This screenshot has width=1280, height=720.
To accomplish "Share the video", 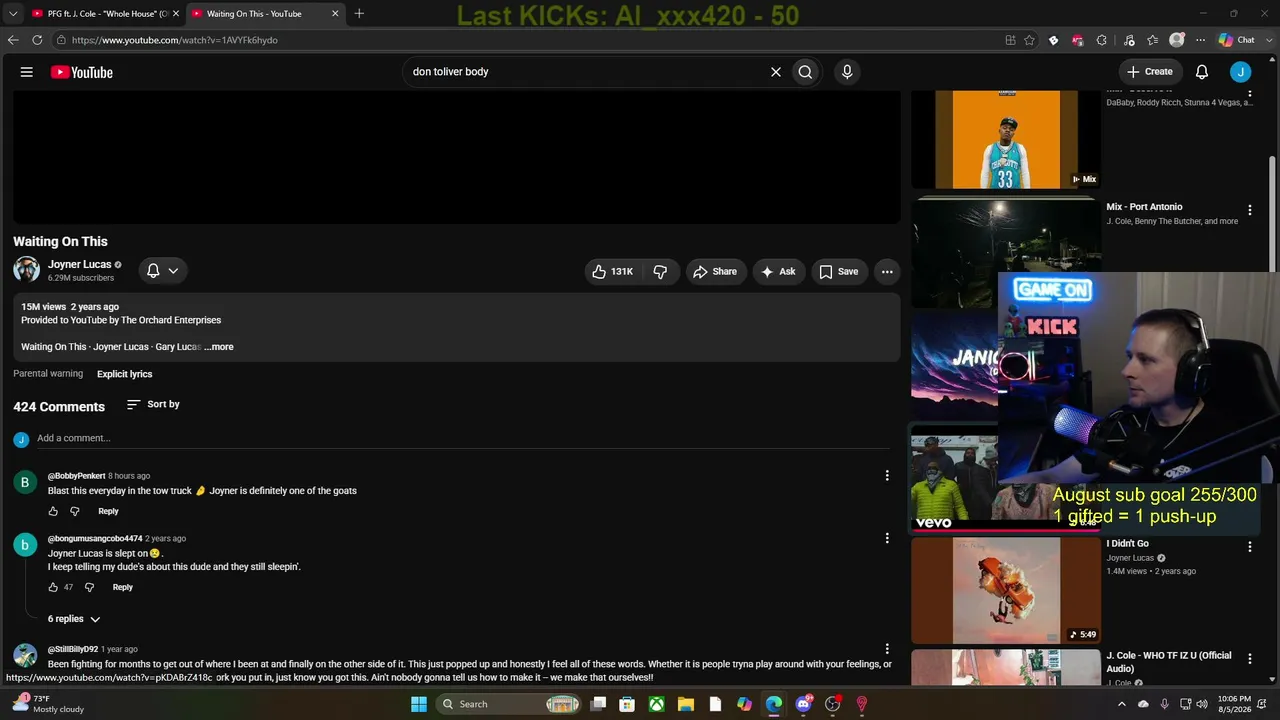I will pos(715,271).
